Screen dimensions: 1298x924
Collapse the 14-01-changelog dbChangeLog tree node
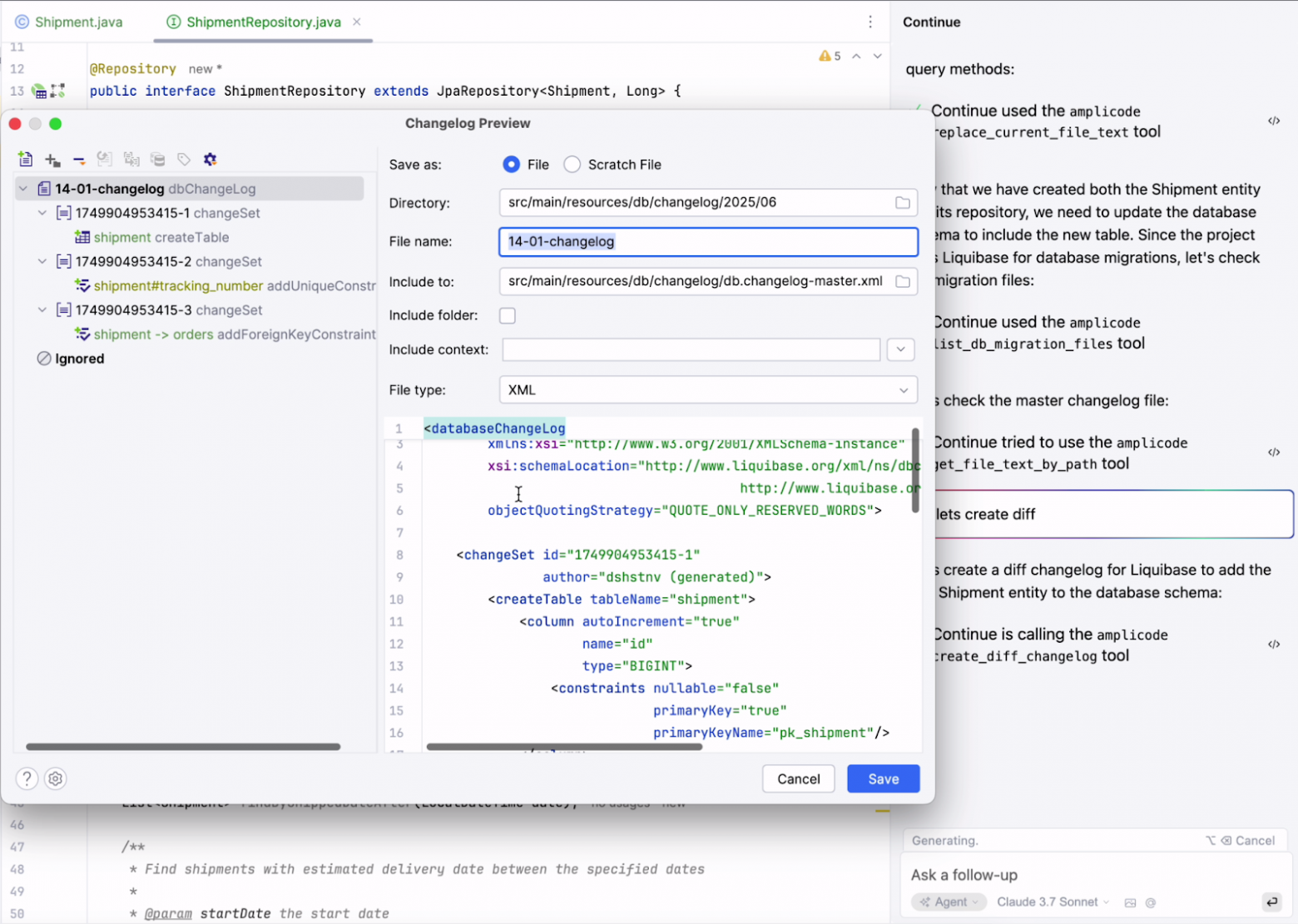pos(22,189)
